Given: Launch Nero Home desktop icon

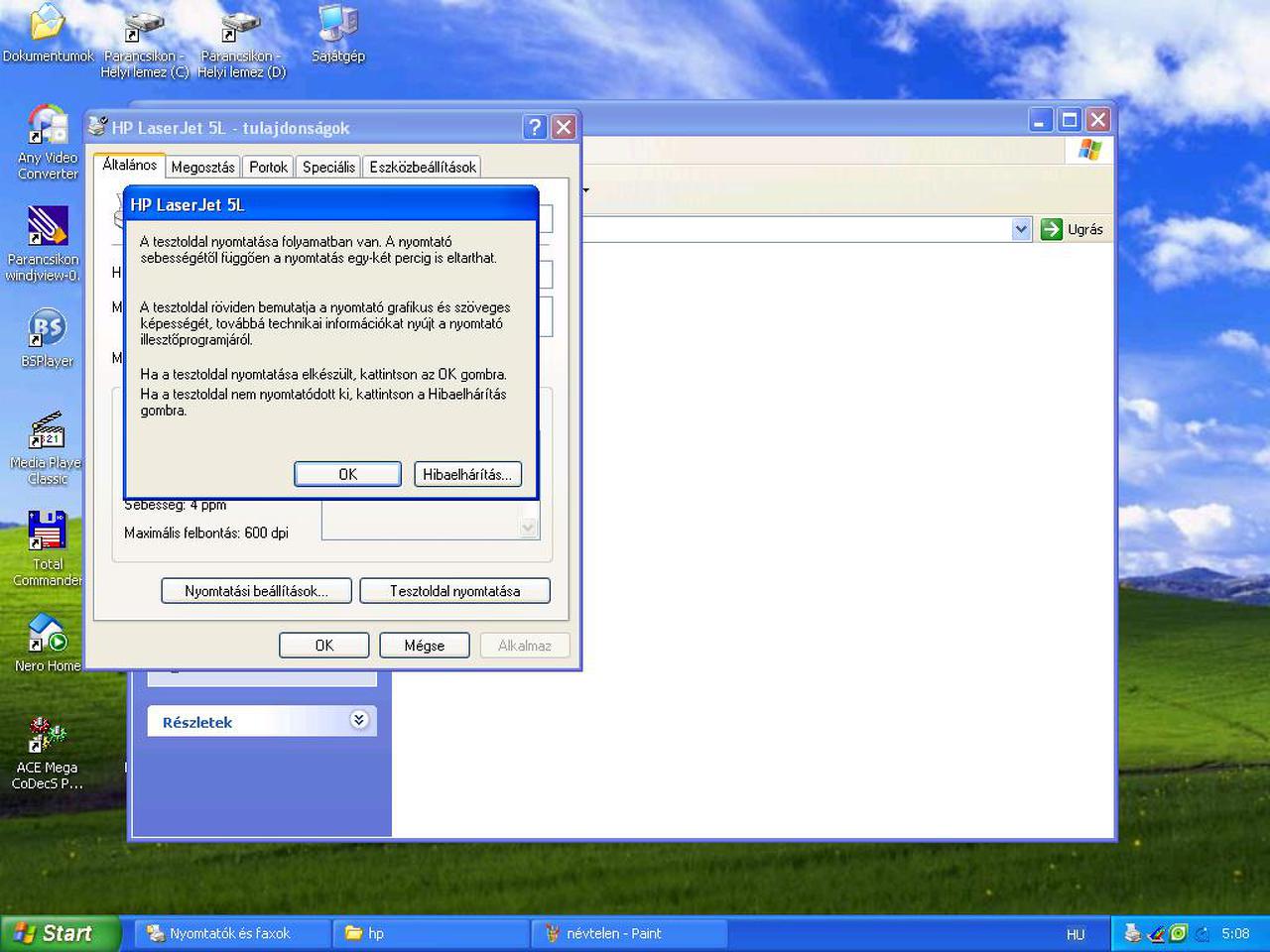Looking at the screenshot, I should tap(47, 634).
